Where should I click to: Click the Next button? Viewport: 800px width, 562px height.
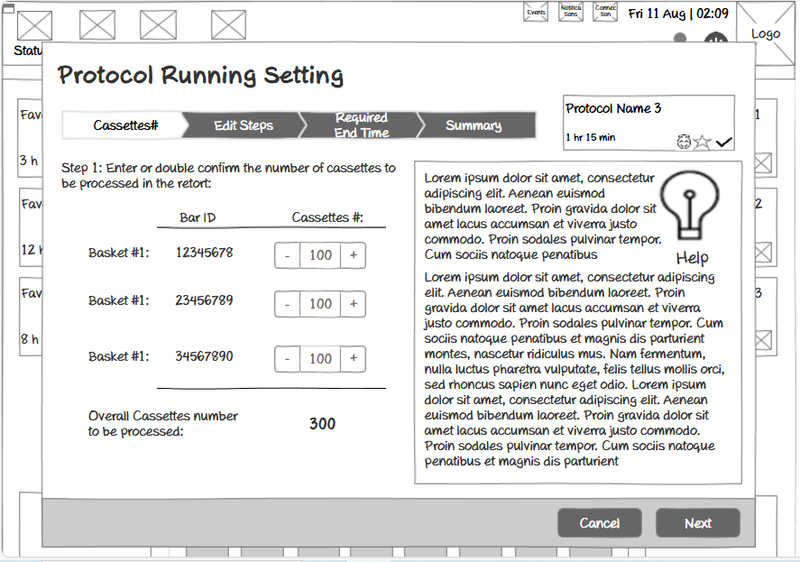[x=698, y=523]
